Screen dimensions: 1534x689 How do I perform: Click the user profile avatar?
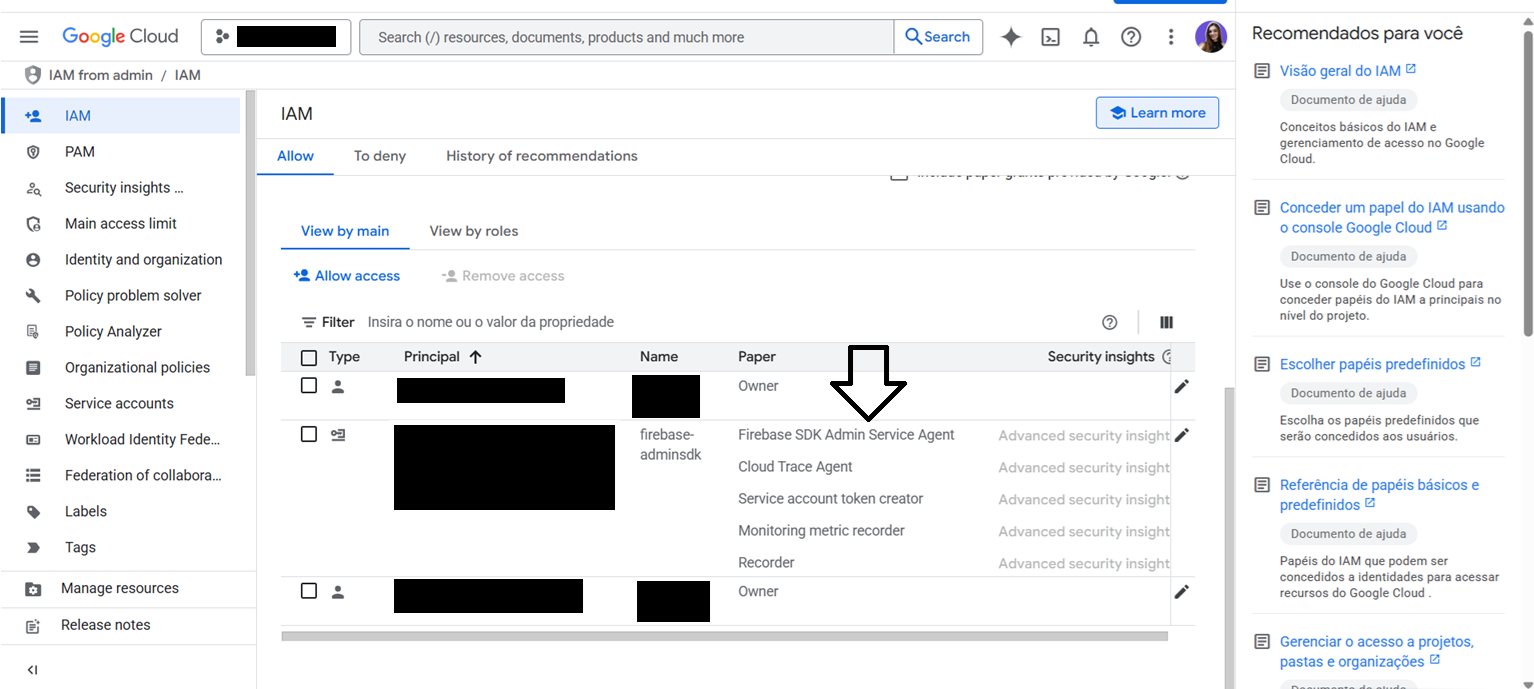tap(1211, 37)
